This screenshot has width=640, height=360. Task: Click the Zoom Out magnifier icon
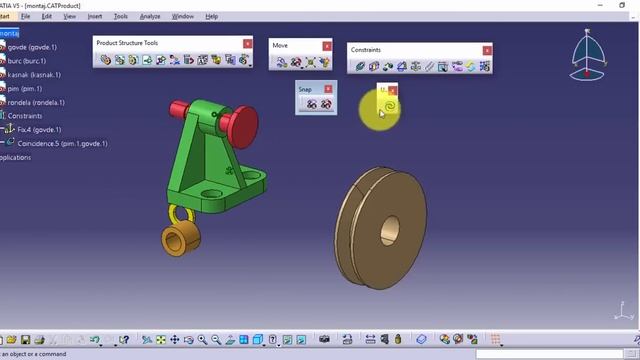(x=216, y=340)
